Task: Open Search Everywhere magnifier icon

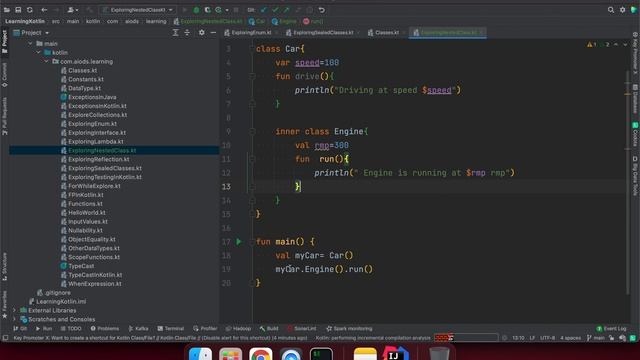Action: pos(611,10)
